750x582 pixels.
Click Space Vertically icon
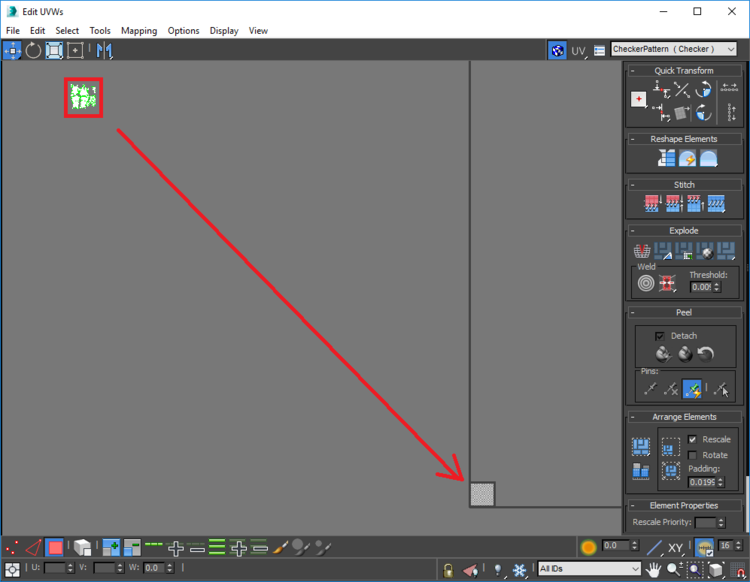pos(731,112)
